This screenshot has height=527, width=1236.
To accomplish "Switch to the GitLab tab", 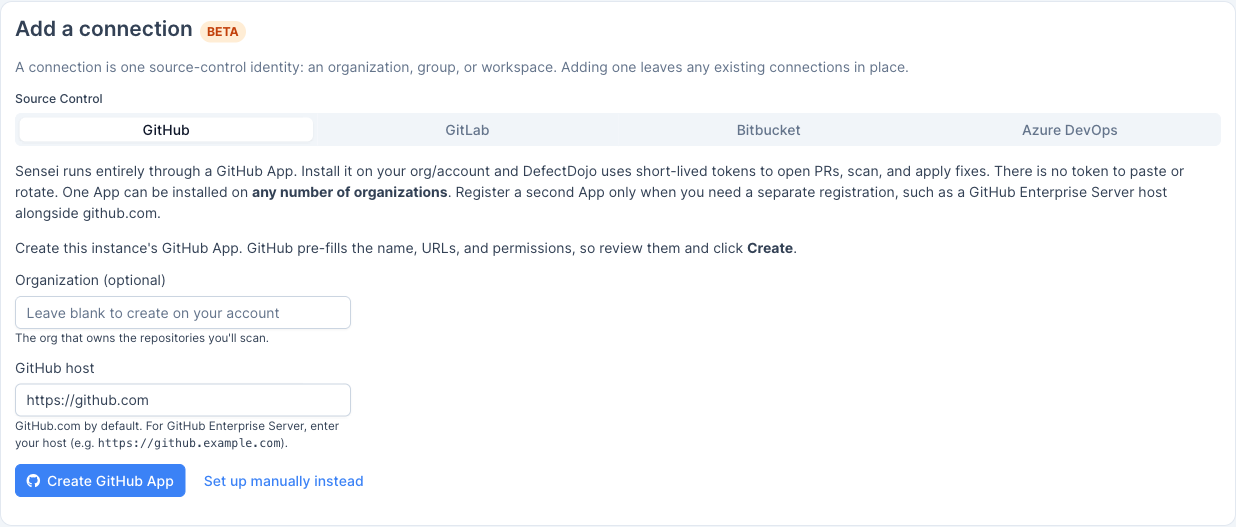I will (x=467, y=130).
